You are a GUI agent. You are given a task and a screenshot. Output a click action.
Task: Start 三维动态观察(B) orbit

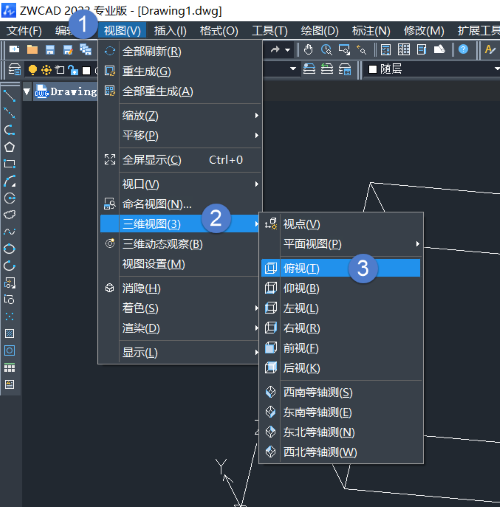pyautogui.click(x=180, y=244)
